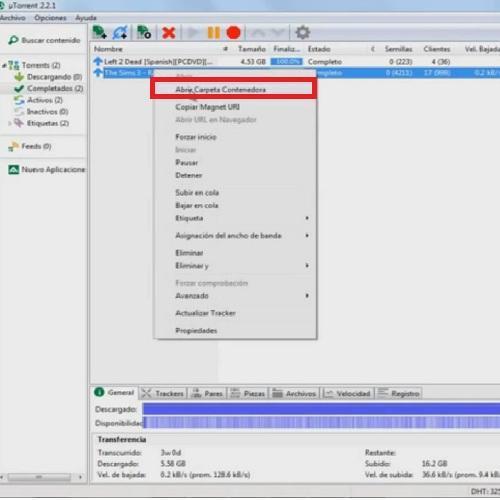
Task: Click the 4.53 GB size cell
Action: (x=253, y=62)
